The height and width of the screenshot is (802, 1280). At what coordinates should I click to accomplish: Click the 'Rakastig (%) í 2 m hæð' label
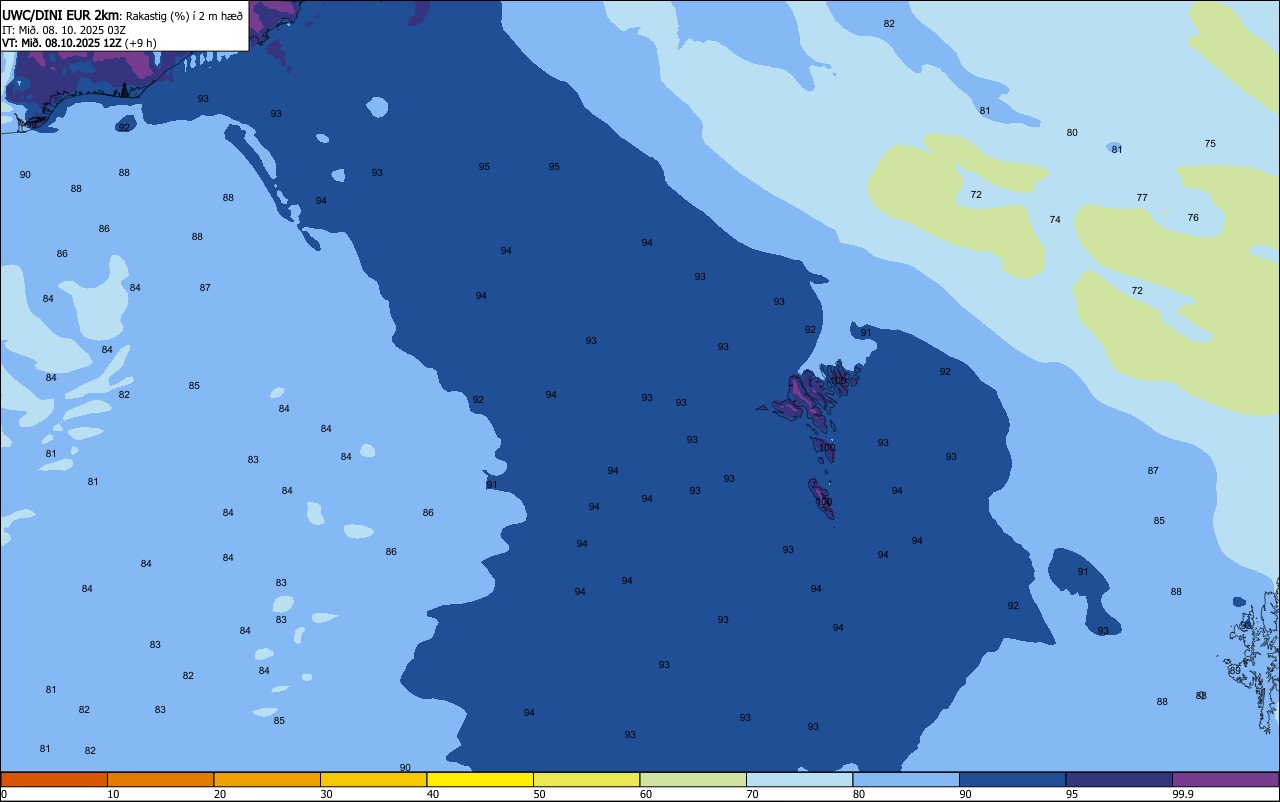[184, 15]
